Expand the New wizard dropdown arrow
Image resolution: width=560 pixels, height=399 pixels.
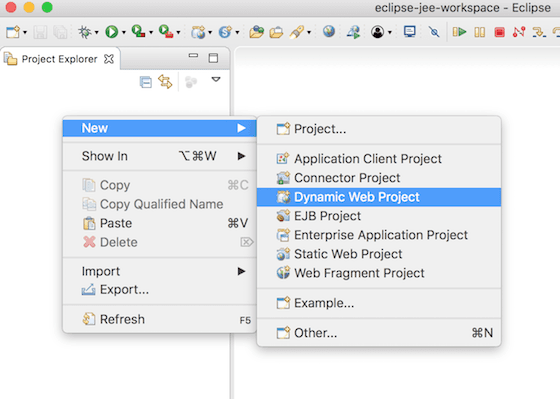(25, 33)
